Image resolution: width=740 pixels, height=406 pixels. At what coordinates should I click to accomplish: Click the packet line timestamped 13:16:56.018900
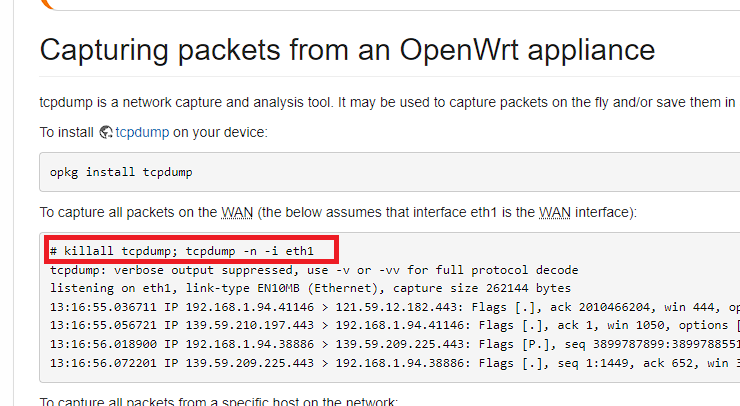click(x=395, y=344)
